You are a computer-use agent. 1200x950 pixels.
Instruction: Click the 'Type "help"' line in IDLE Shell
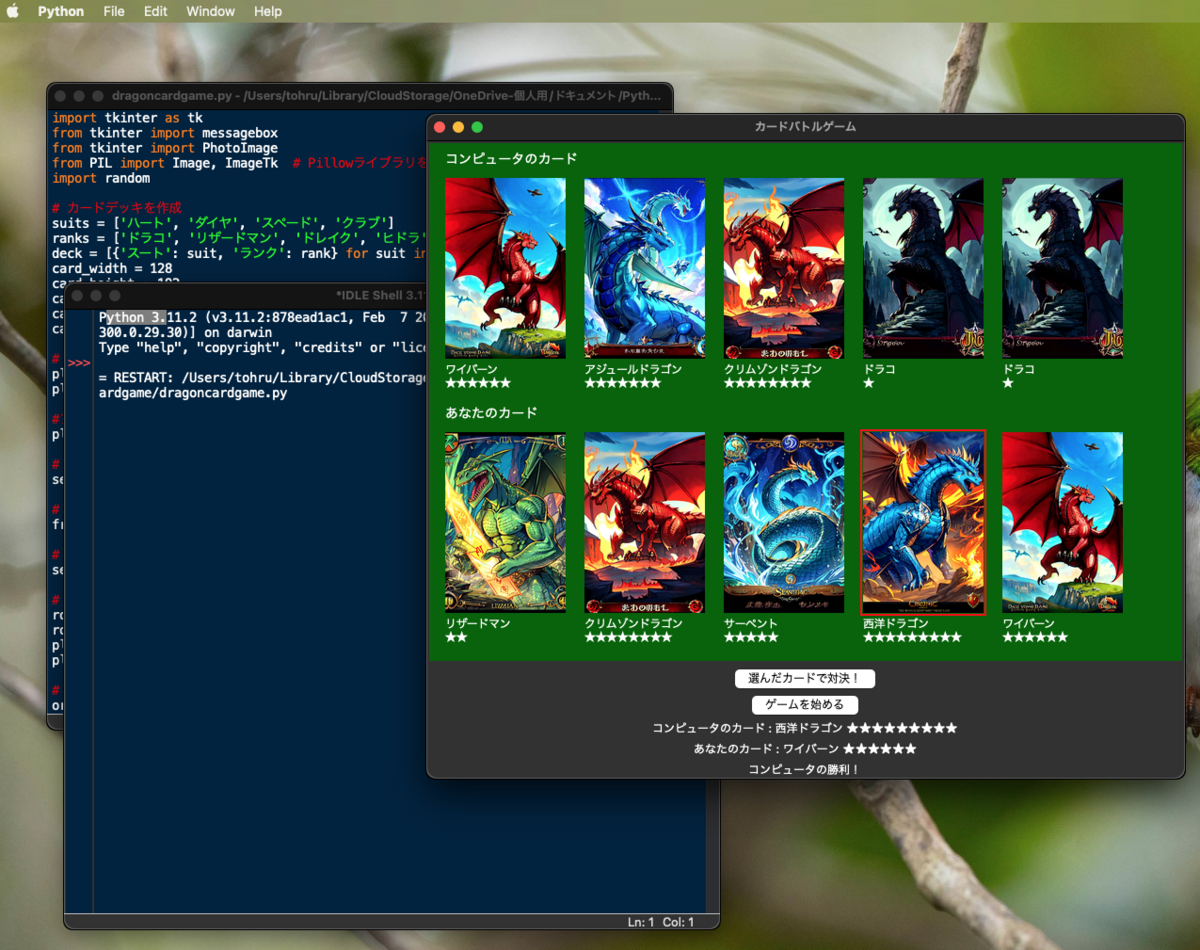click(262, 347)
